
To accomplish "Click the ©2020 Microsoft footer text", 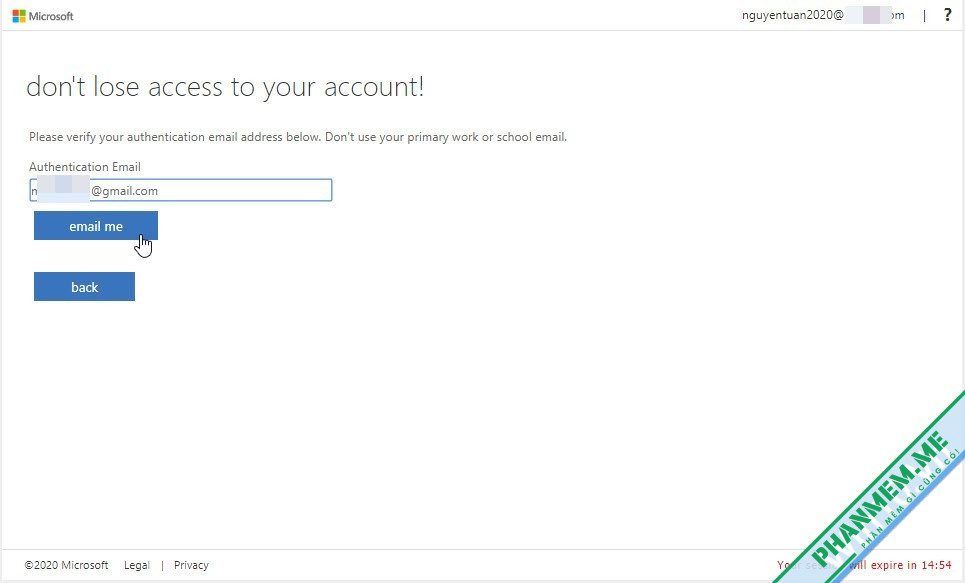I will click(66, 565).
